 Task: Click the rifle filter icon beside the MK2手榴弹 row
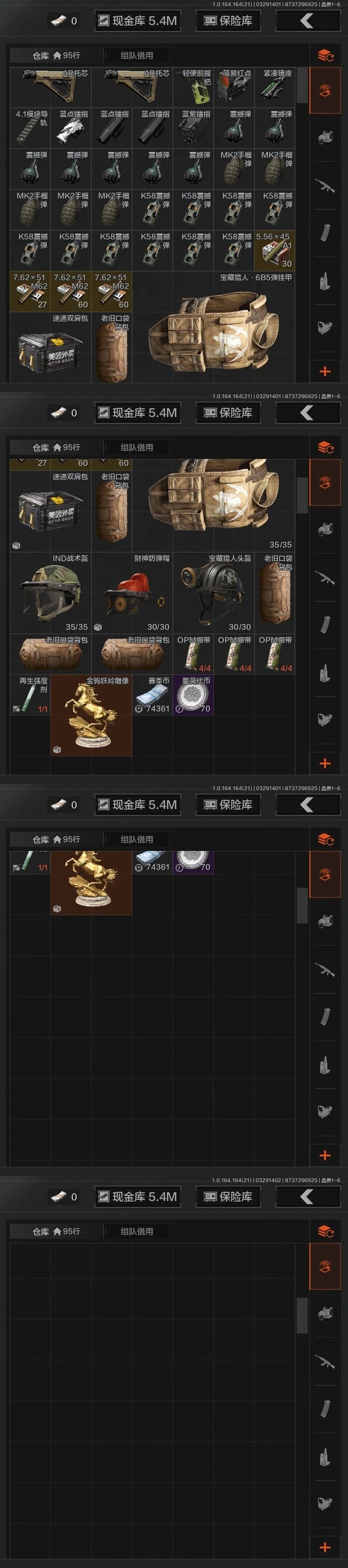pos(325,186)
